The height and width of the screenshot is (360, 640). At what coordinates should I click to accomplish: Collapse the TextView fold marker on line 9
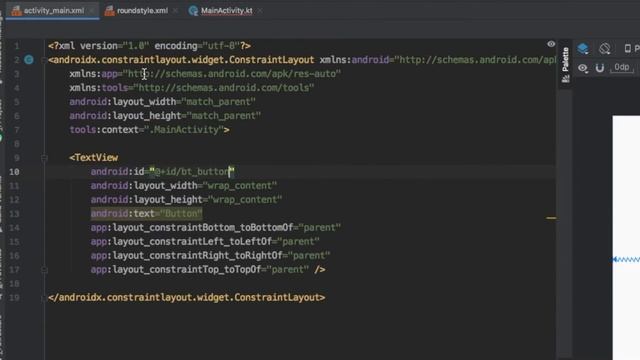44,158
